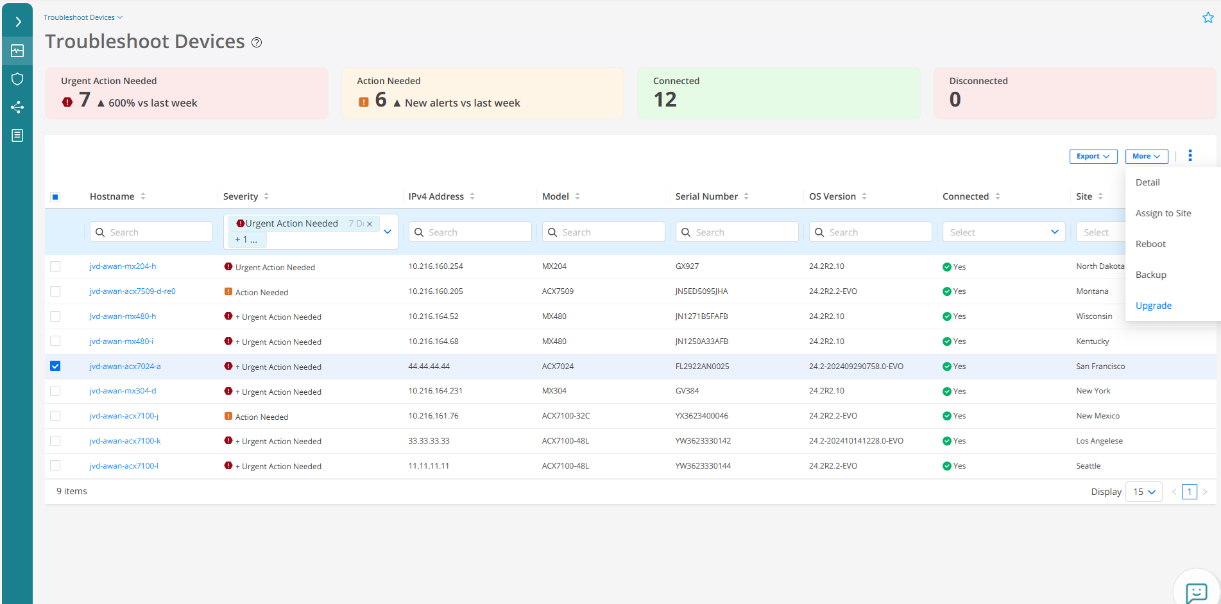Check the jvd-awan-mx204-h row checkbox

pyautogui.click(x=55, y=266)
